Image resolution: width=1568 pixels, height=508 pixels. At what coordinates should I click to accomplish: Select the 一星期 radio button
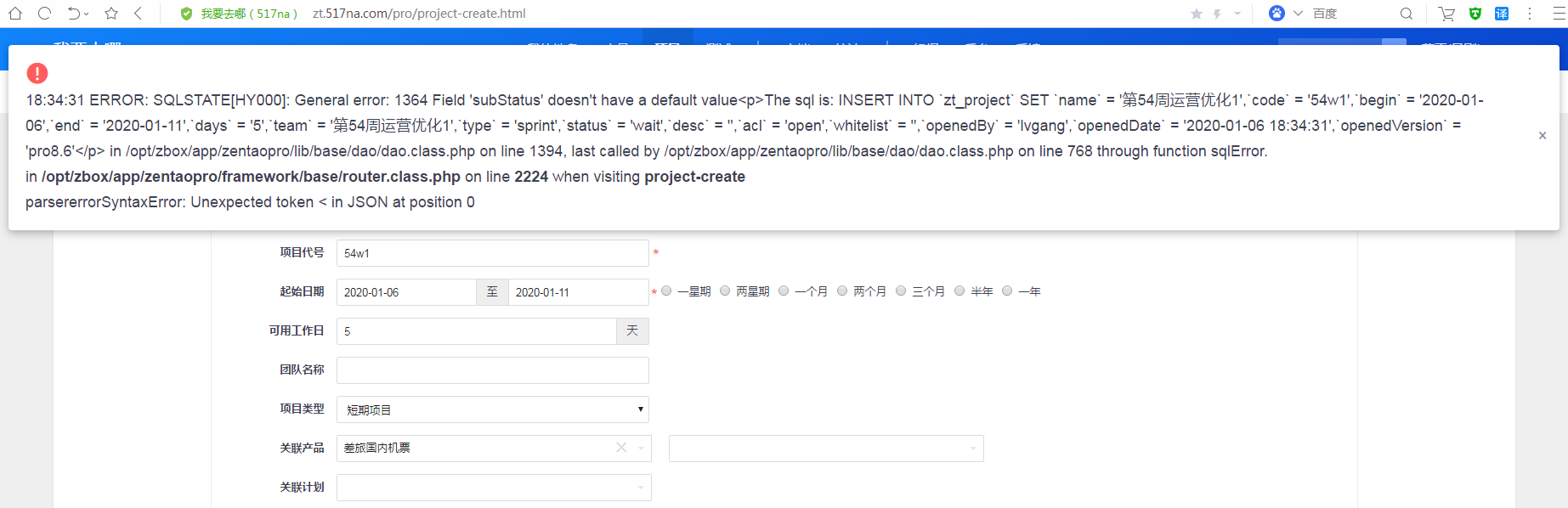tap(667, 291)
